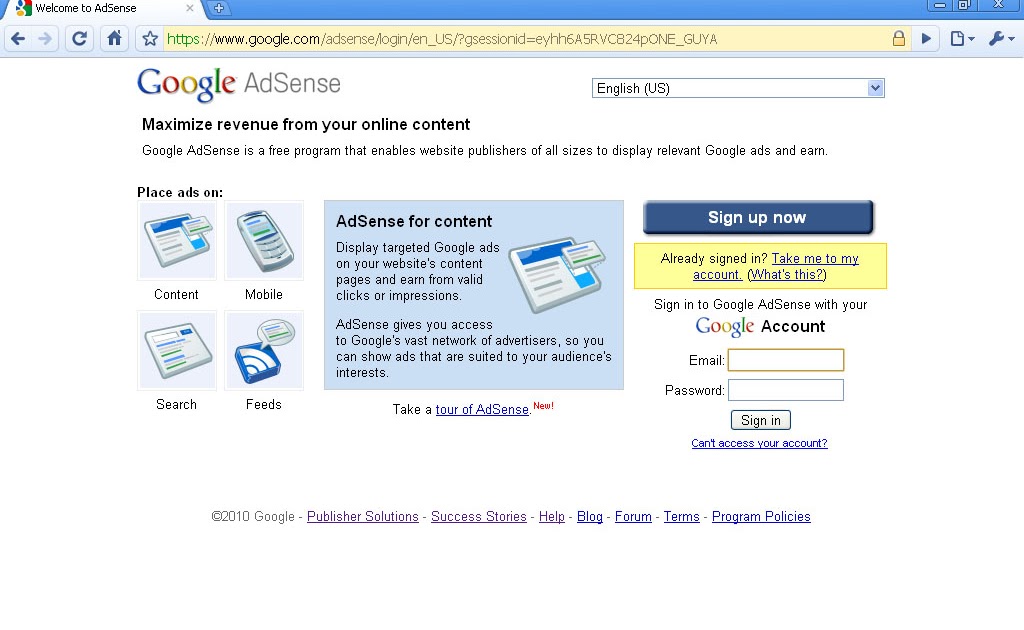Bookmark this page with the star icon
This screenshot has width=1024, height=630.
[x=150, y=39]
